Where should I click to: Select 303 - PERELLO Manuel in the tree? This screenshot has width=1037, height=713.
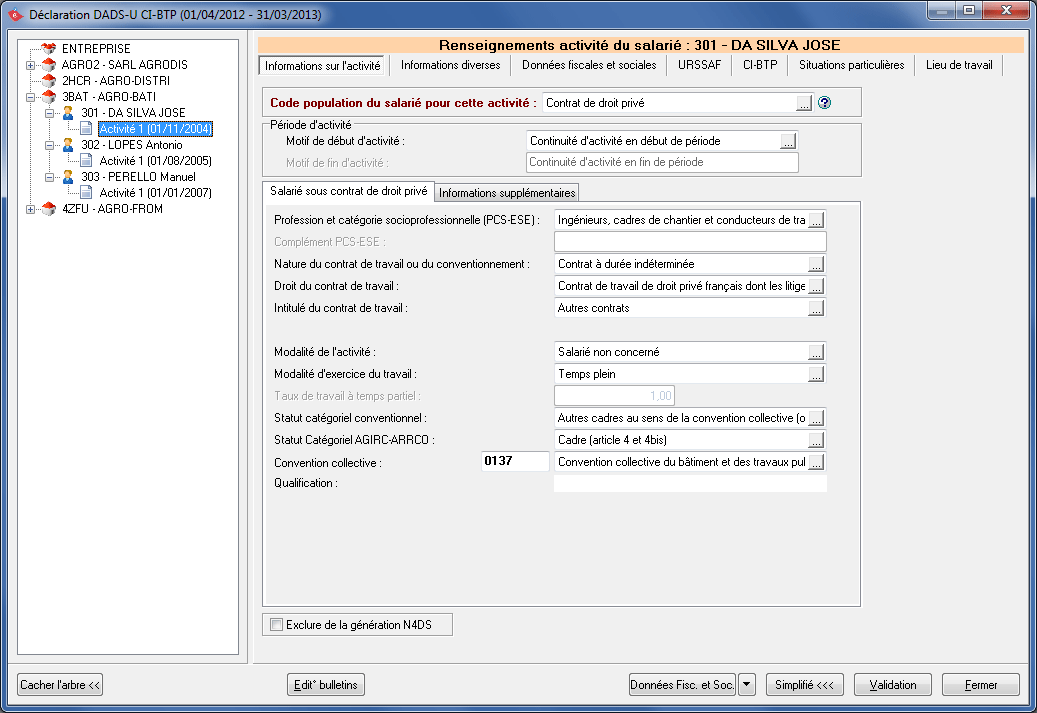point(138,177)
